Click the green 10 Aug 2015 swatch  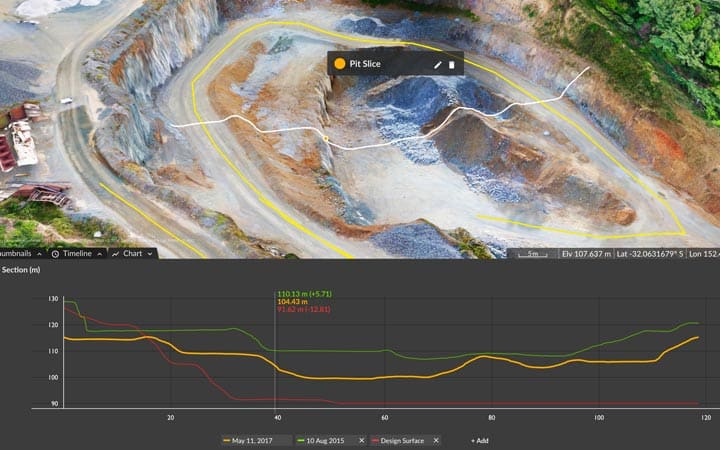pos(301,441)
